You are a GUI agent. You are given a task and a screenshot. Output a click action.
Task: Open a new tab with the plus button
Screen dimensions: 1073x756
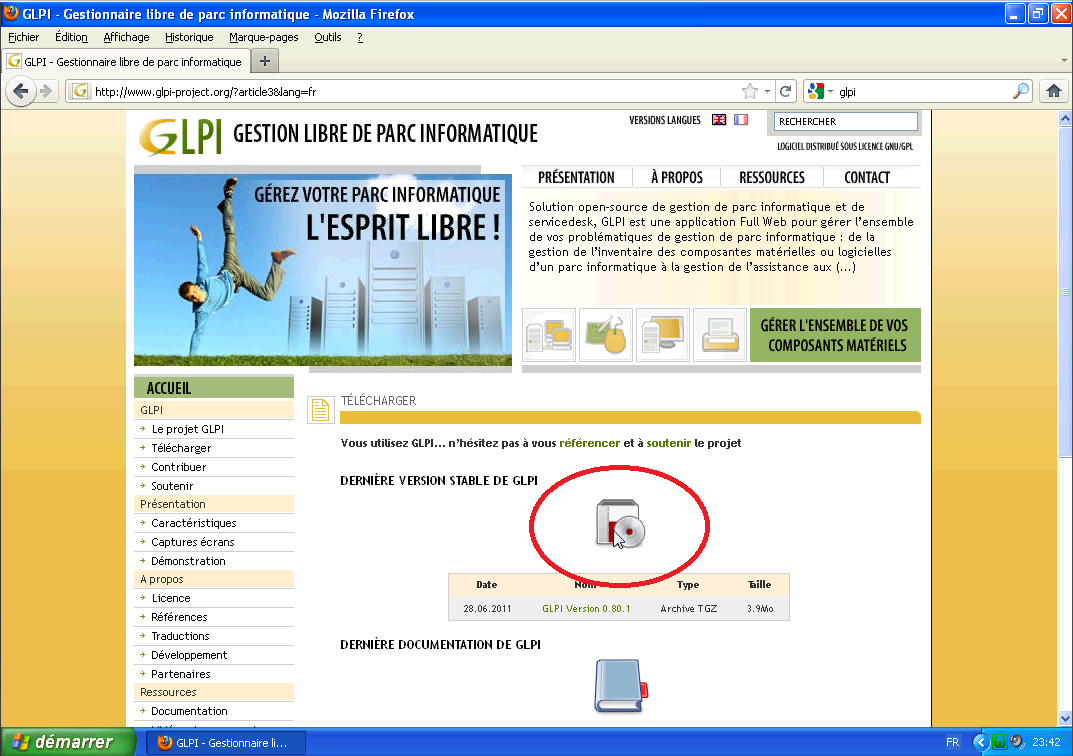point(265,62)
